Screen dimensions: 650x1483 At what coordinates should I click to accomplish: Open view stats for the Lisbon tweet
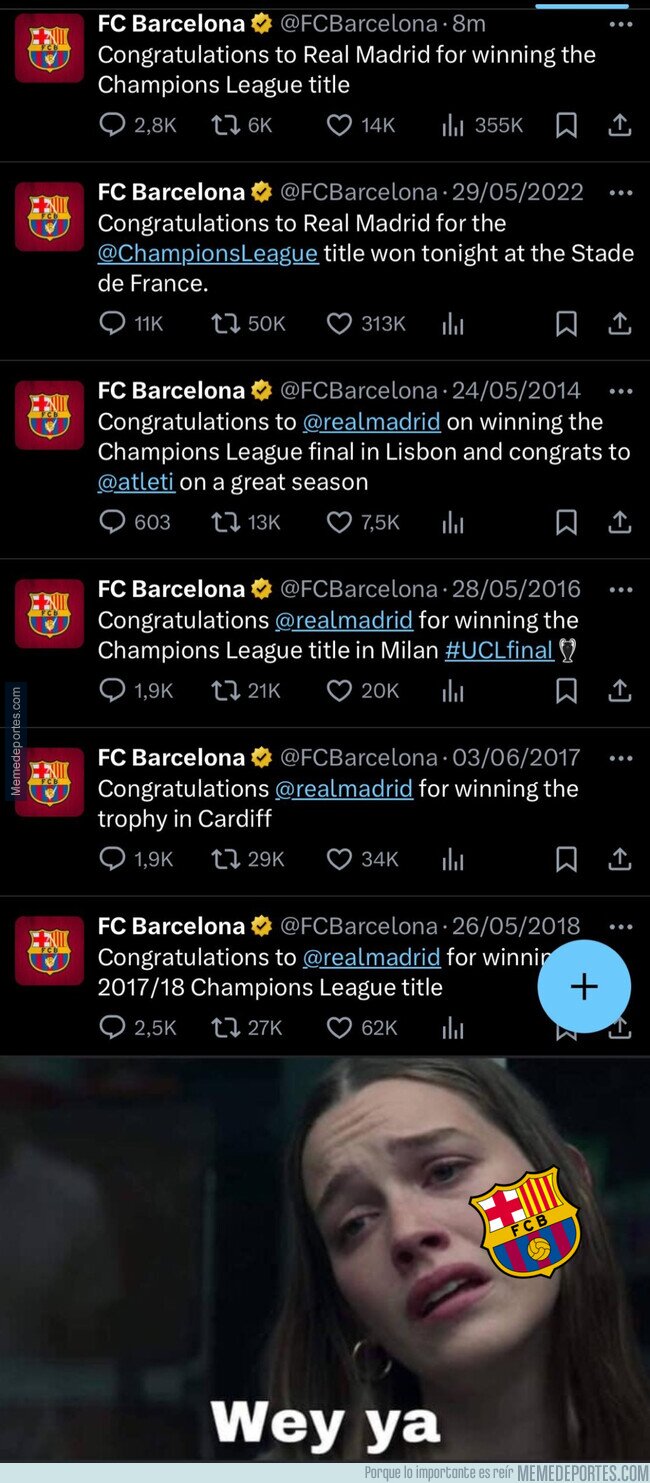click(453, 522)
